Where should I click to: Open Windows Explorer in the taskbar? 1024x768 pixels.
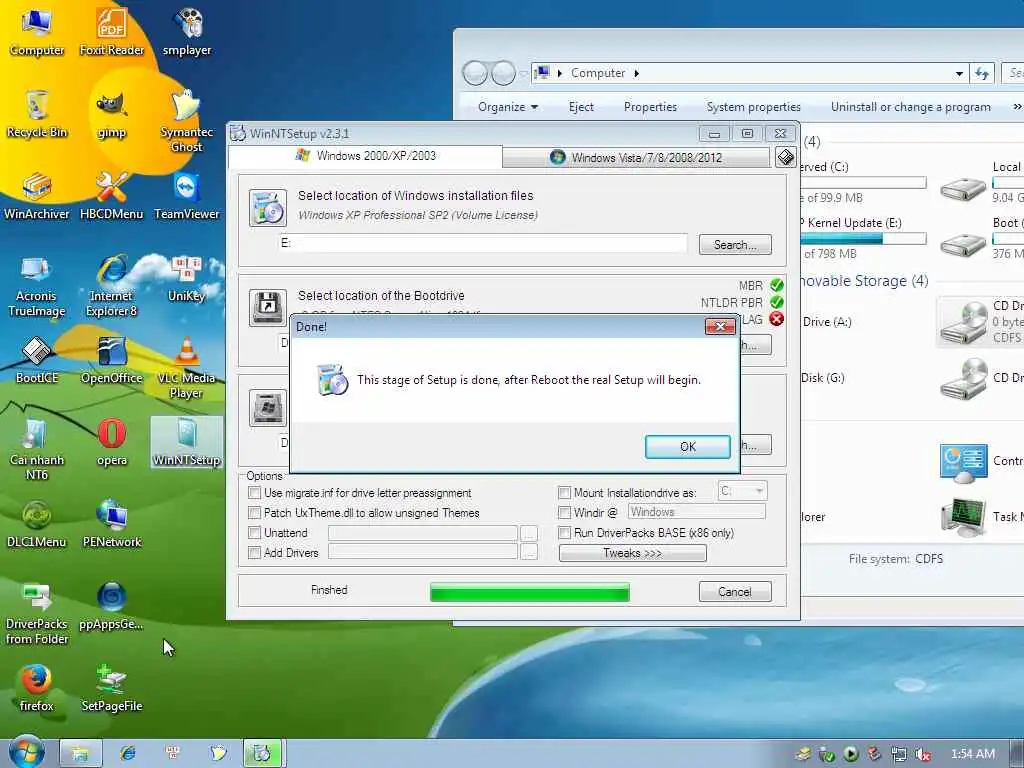[80, 753]
